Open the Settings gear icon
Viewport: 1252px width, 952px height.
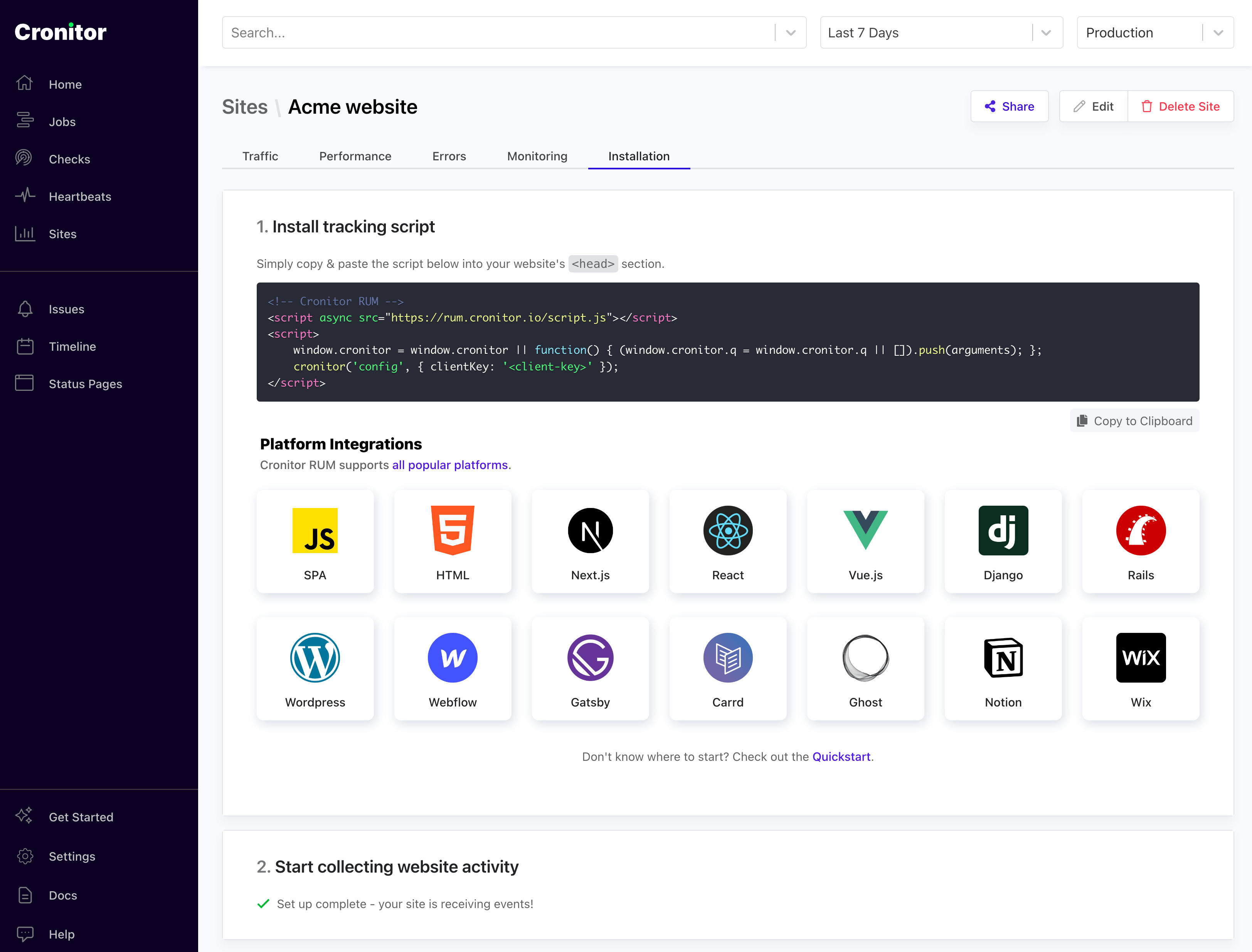coord(24,856)
